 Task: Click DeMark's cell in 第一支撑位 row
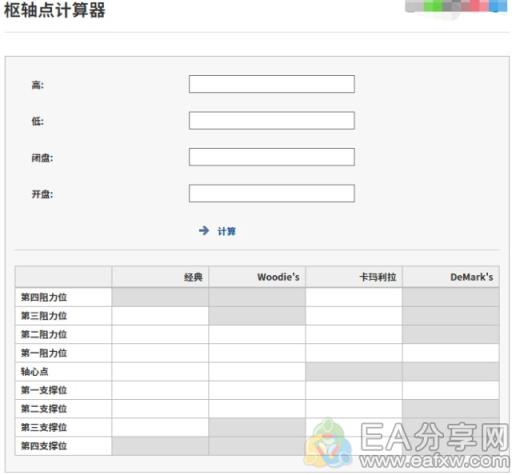(451, 390)
